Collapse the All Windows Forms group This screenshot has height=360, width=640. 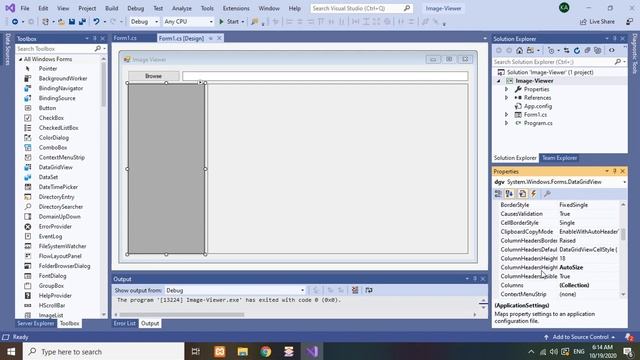(20, 59)
